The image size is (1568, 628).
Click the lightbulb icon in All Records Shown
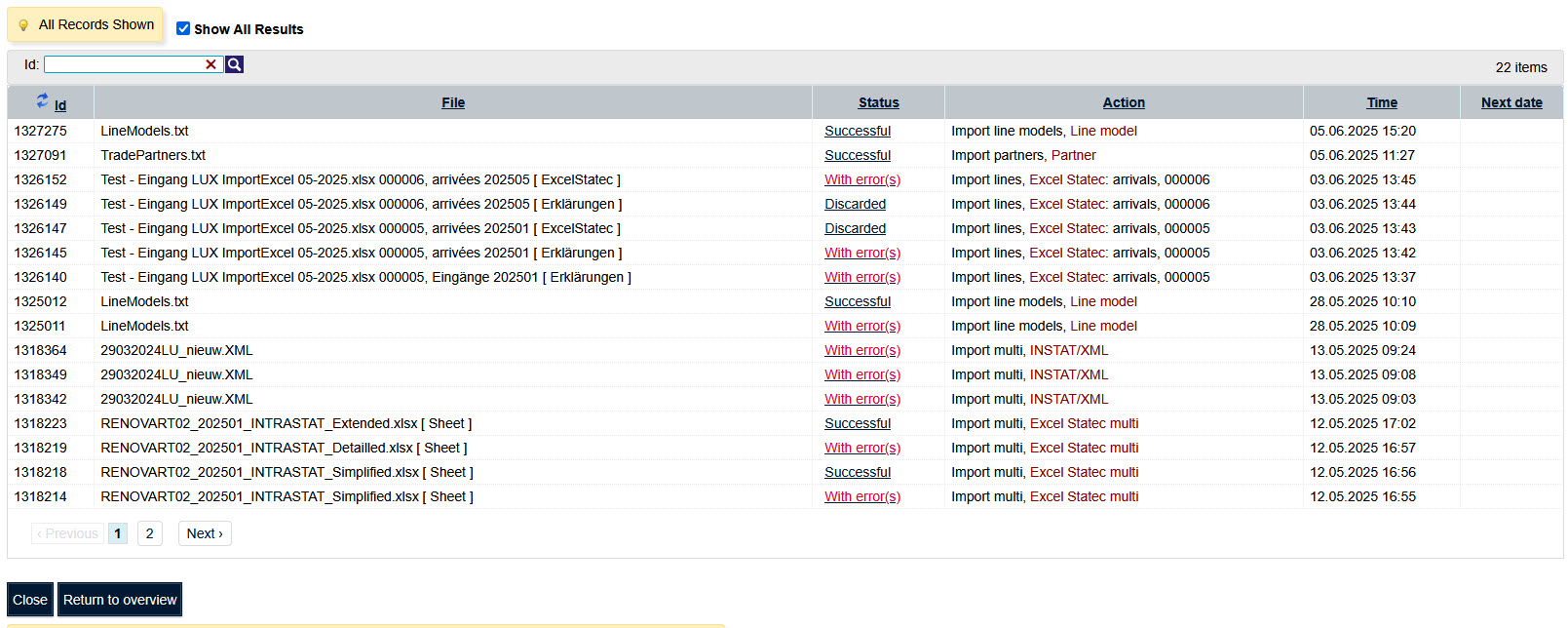point(23,25)
